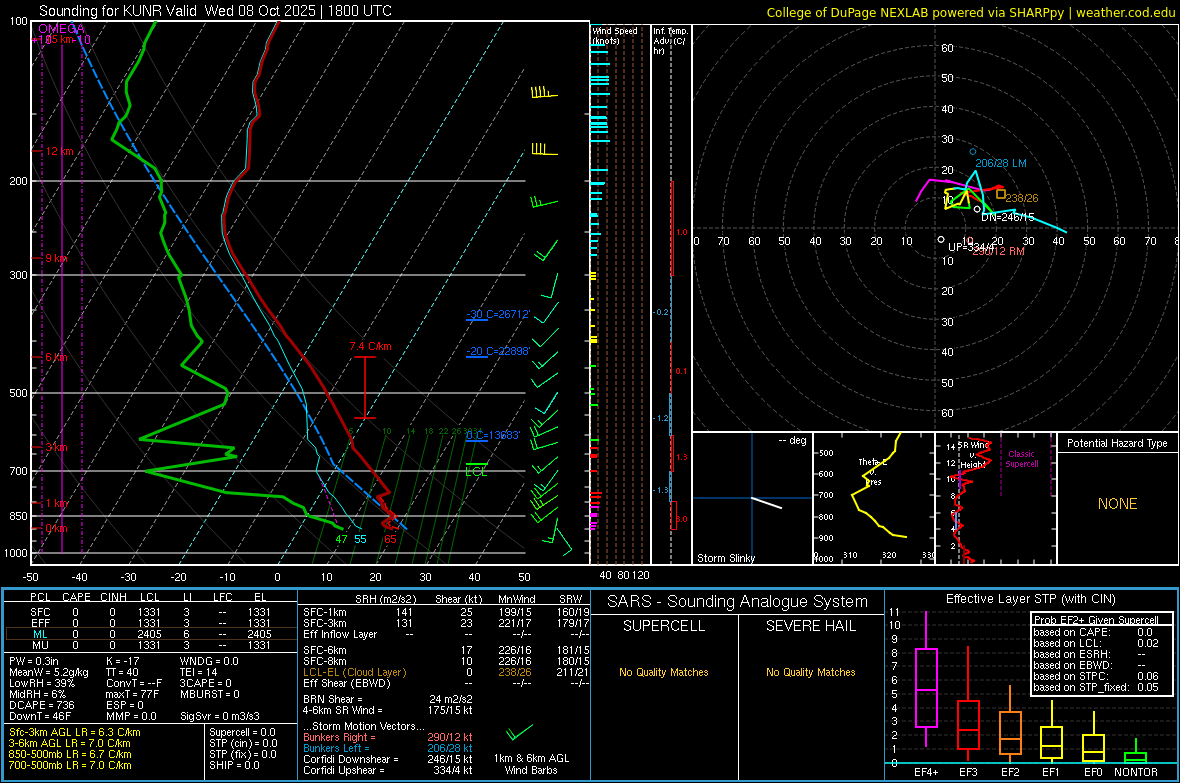The height and width of the screenshot is (783, 1180).
Task: Click 'Eff Shear (EBWD)' row label
Action: click(x=346, y=683)
